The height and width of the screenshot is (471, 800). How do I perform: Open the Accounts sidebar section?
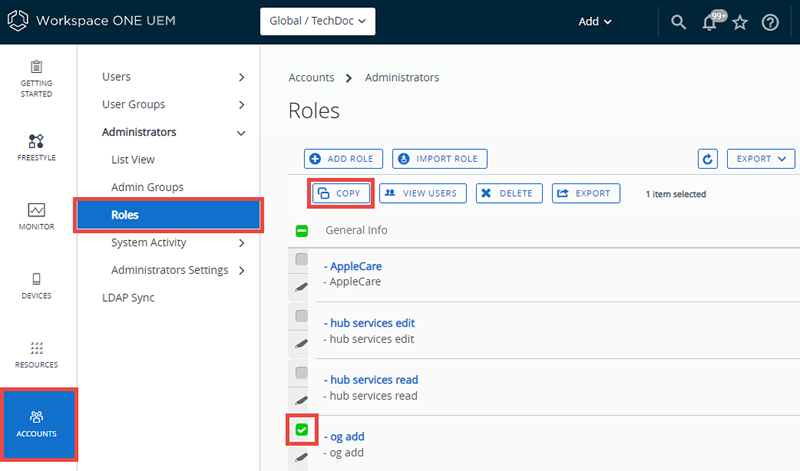38,424
